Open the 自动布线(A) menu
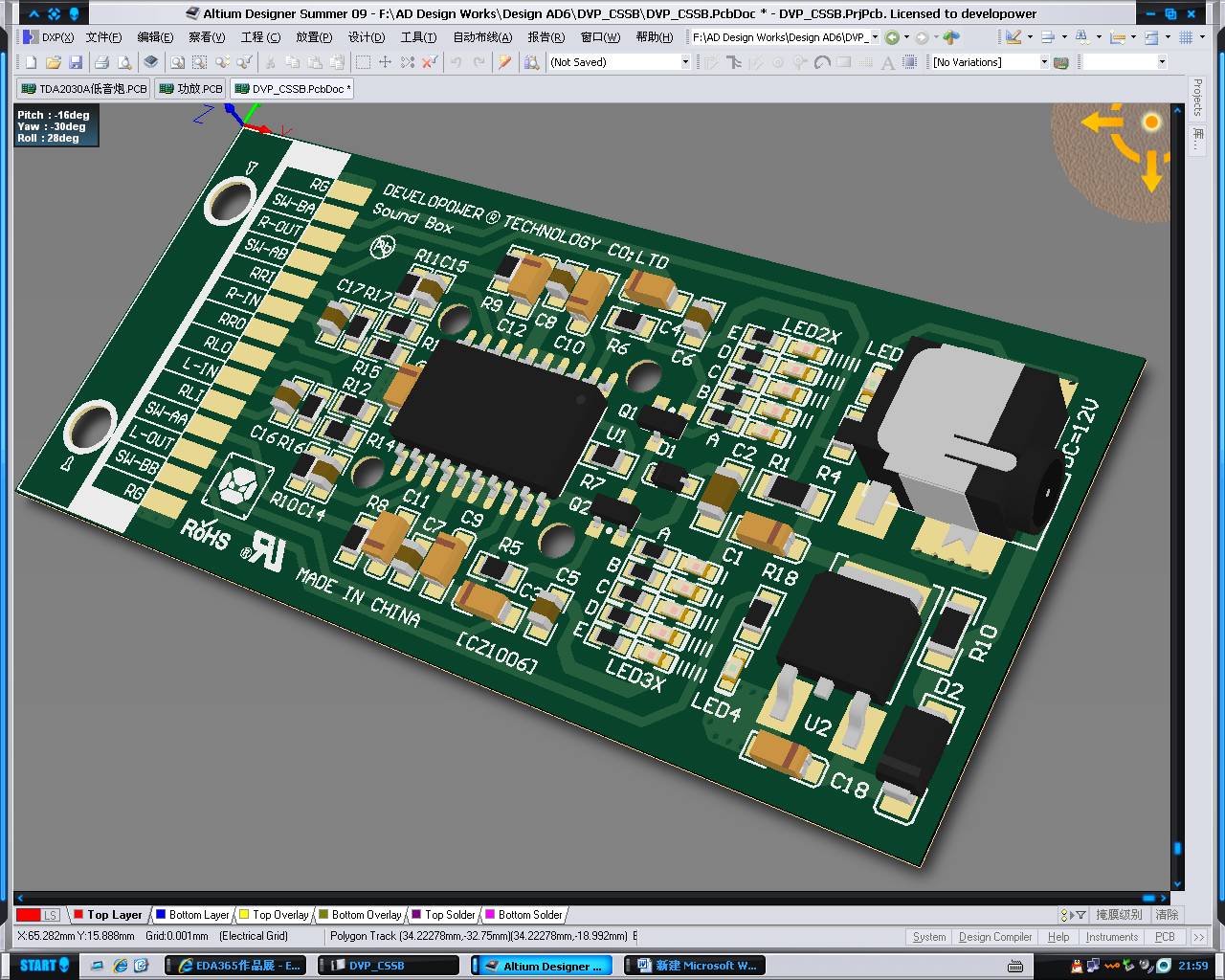The image size is (1225, 980). point(482,37)
